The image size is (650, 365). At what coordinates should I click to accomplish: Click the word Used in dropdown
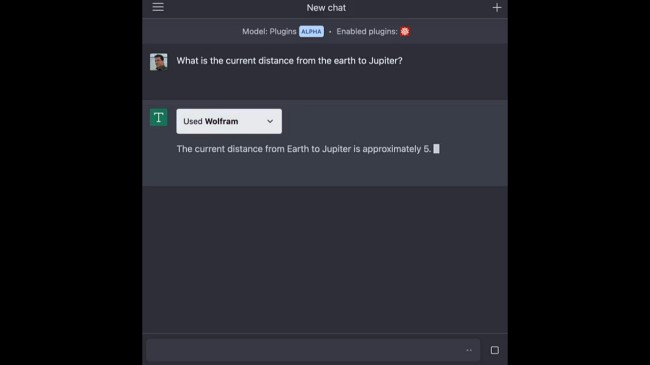coord(193,121)
